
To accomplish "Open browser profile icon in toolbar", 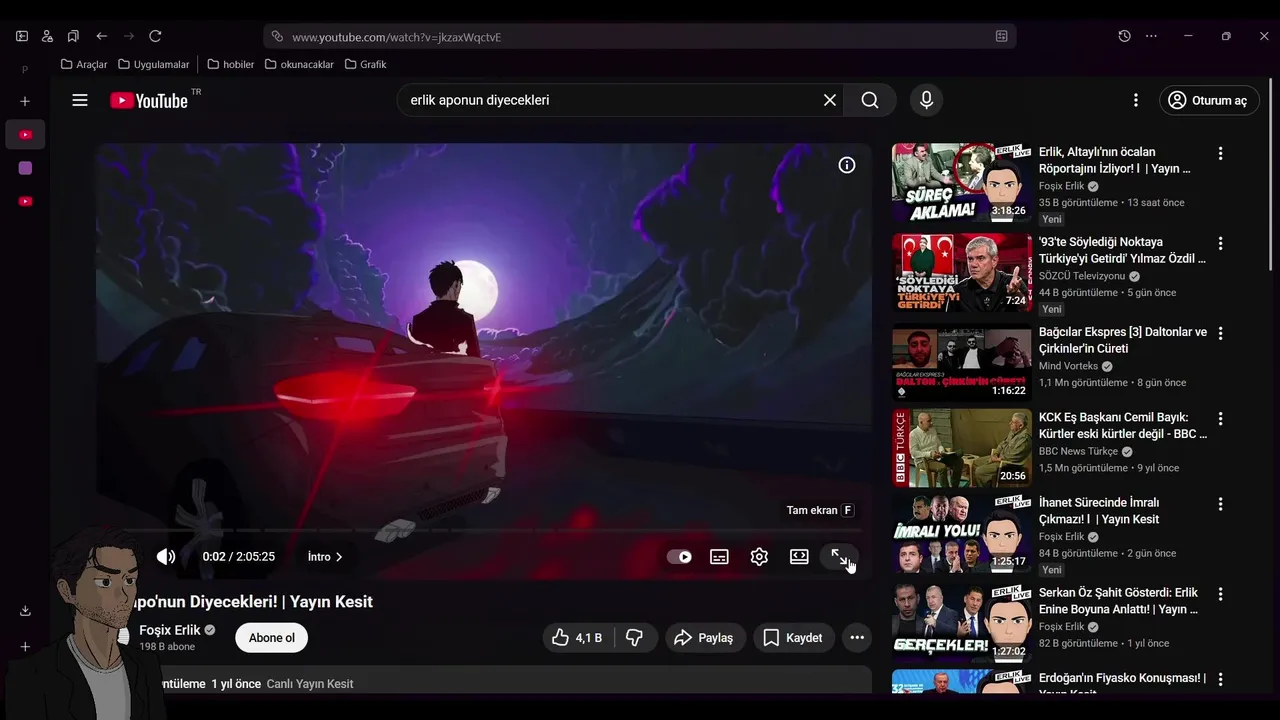I will click(47, 36).
